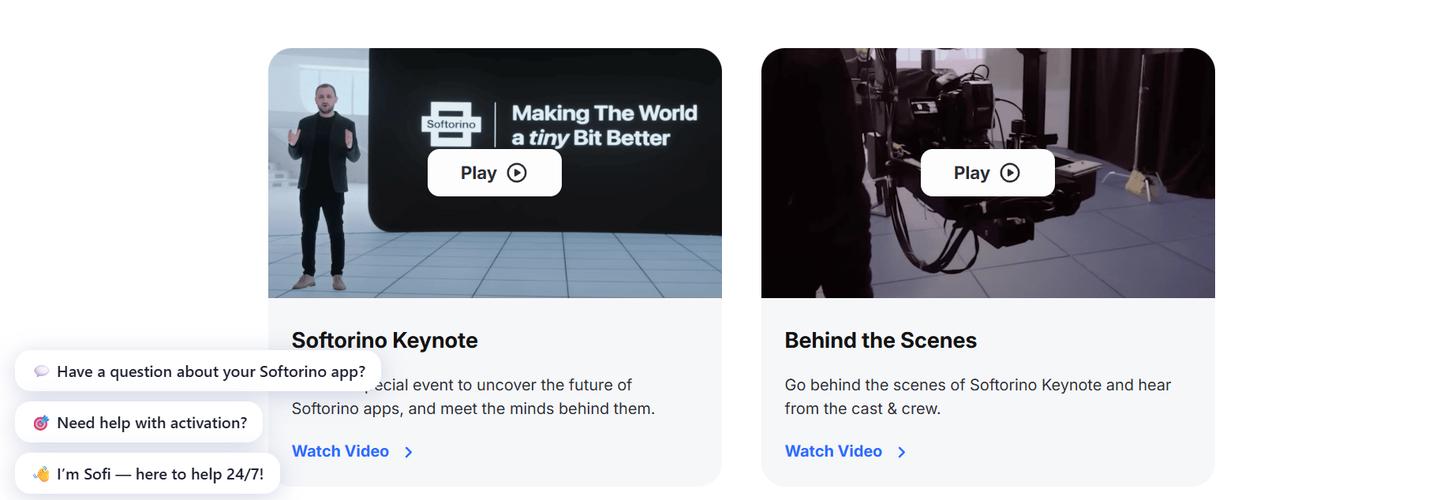Click the play circle icon on Softorino Keynote video
Screen dimensions: 1440x500
tap(516, 173)
